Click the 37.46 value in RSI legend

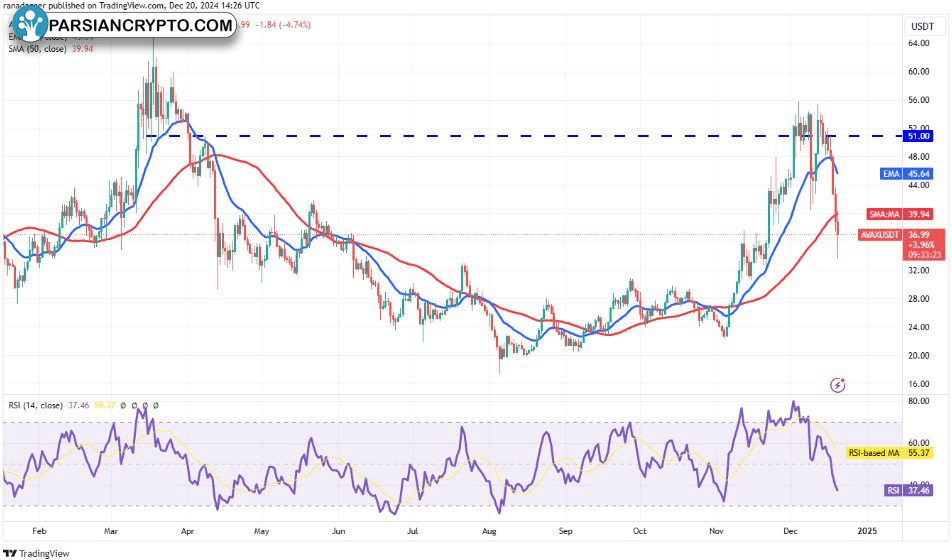tap(79, 405)
